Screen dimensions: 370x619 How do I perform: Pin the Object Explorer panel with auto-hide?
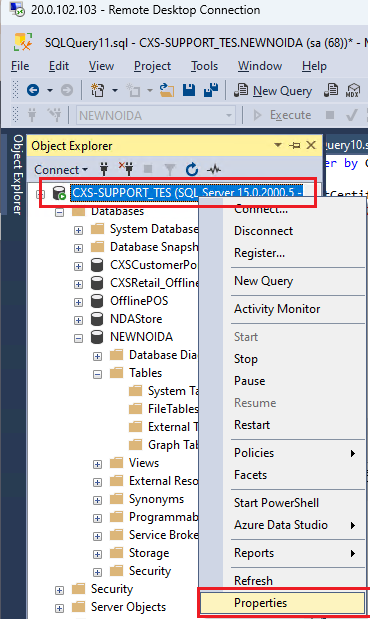(295, 145)
